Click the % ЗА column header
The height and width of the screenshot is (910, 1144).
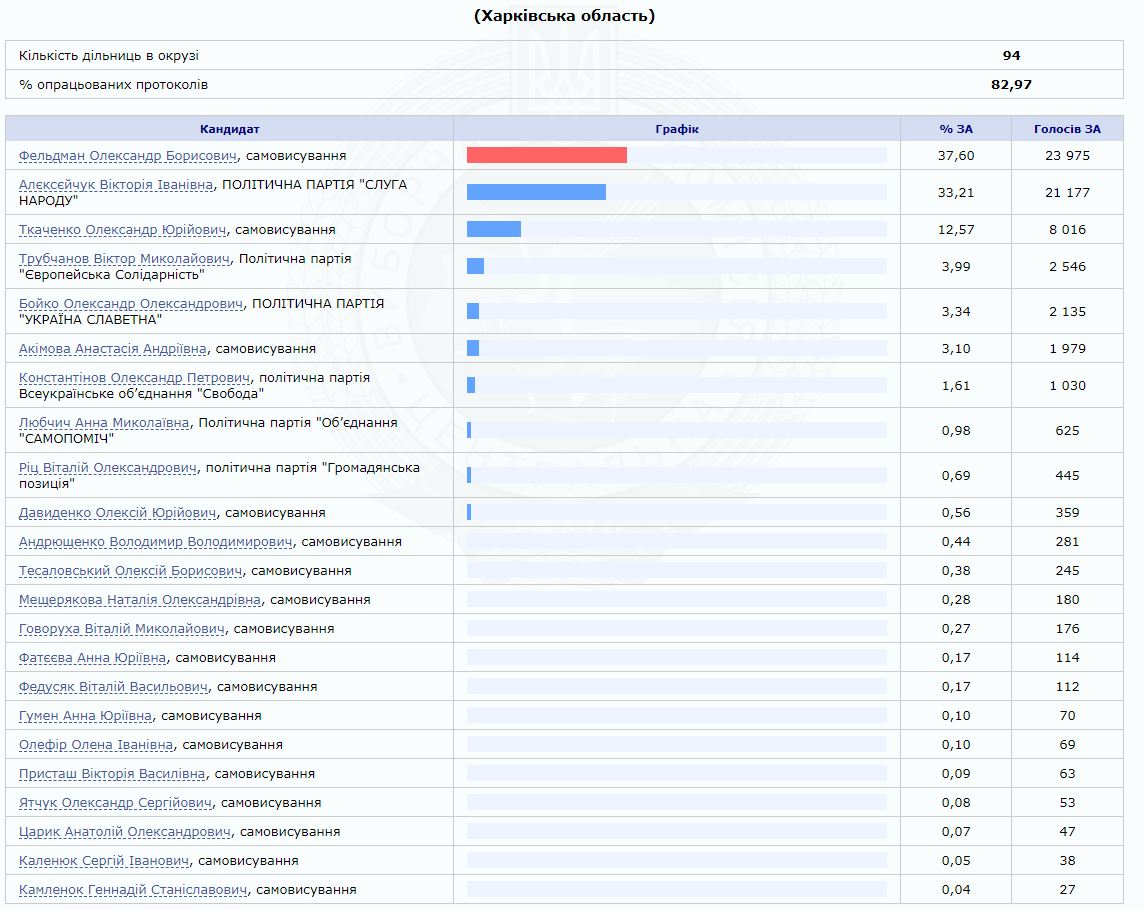pos(955,129)
